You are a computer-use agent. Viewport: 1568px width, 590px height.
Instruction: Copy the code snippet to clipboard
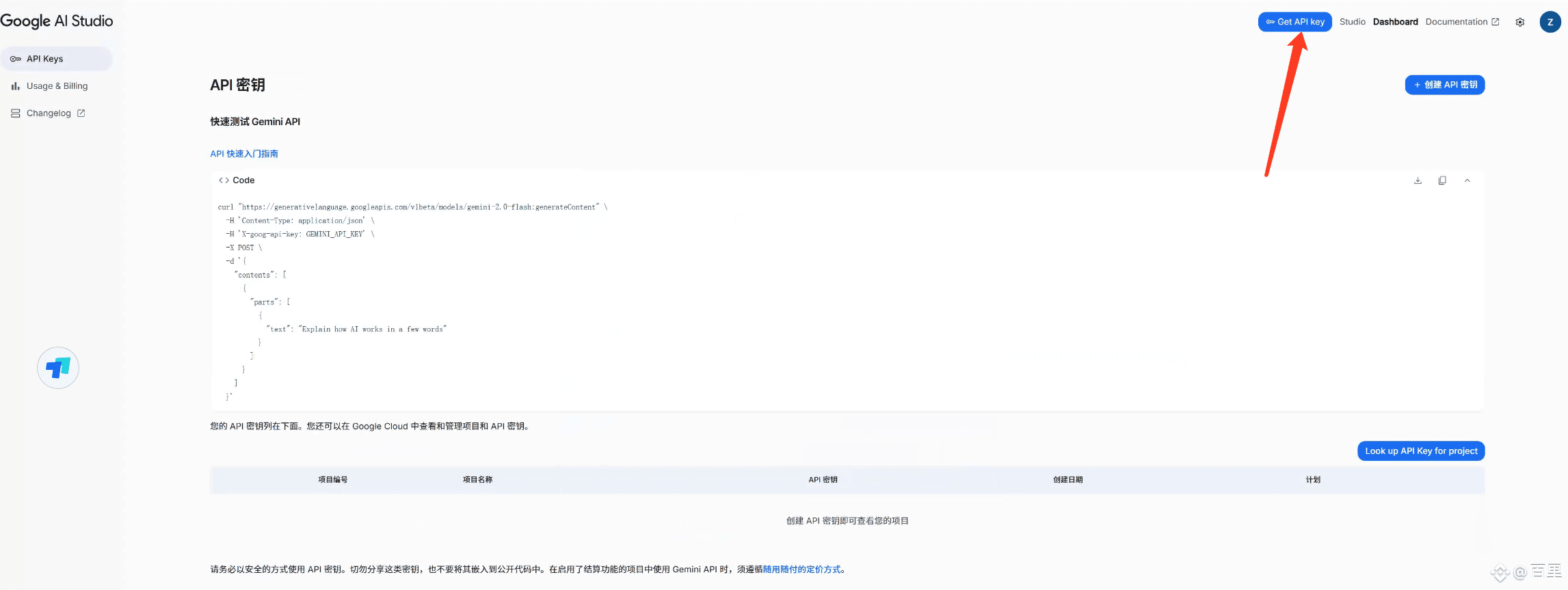pyautogui.click(x=1442, y=180)
